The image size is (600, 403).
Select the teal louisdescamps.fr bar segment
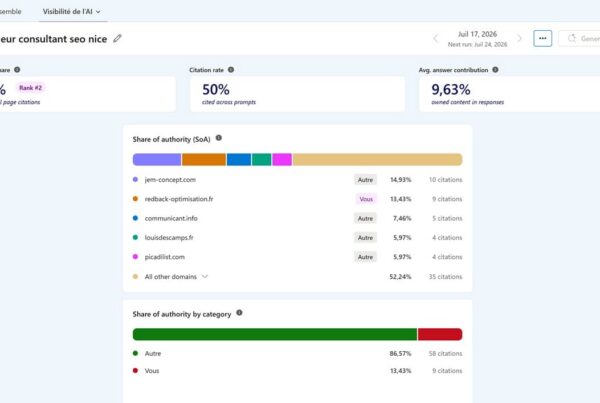click(261, 160)
